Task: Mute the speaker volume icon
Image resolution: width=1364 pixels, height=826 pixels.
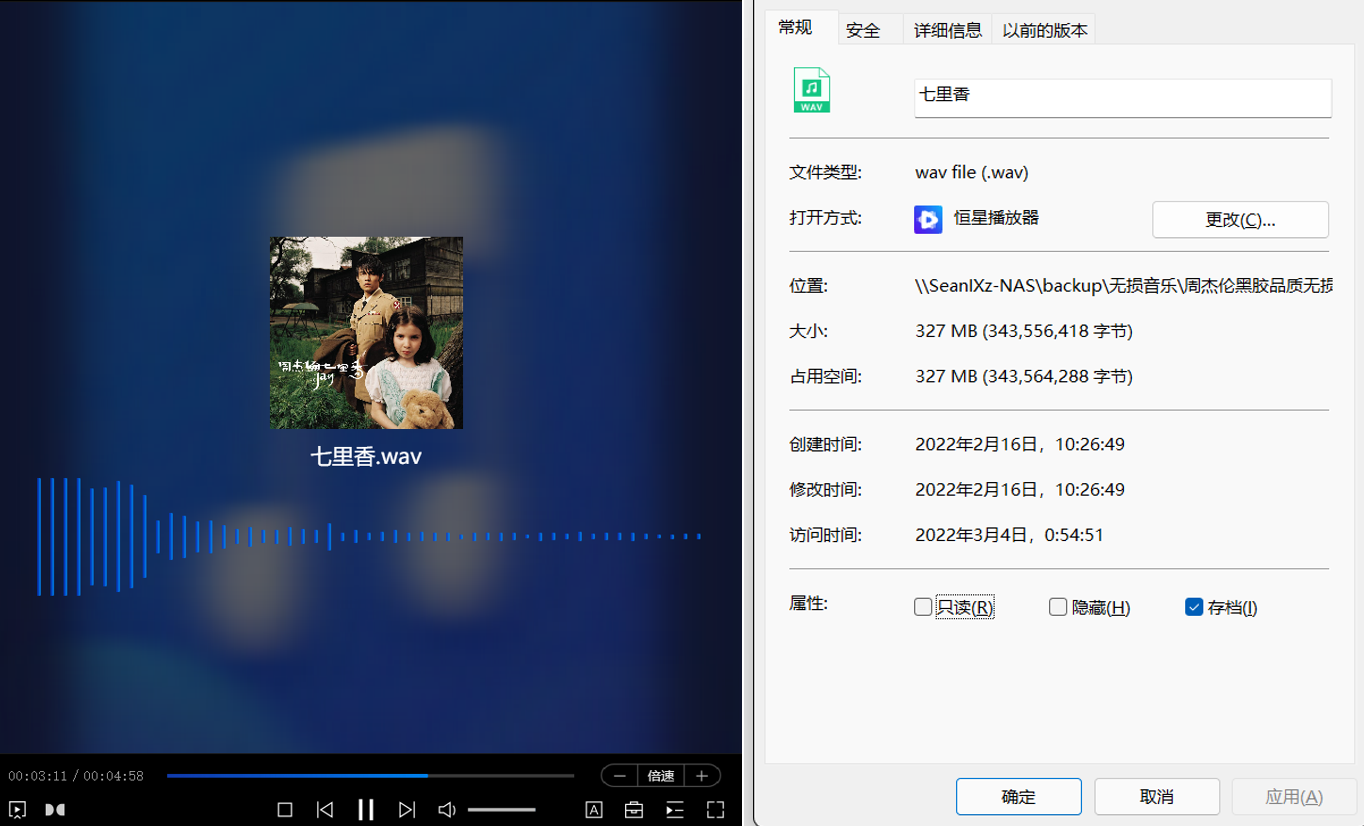Action: click(446, 810)
